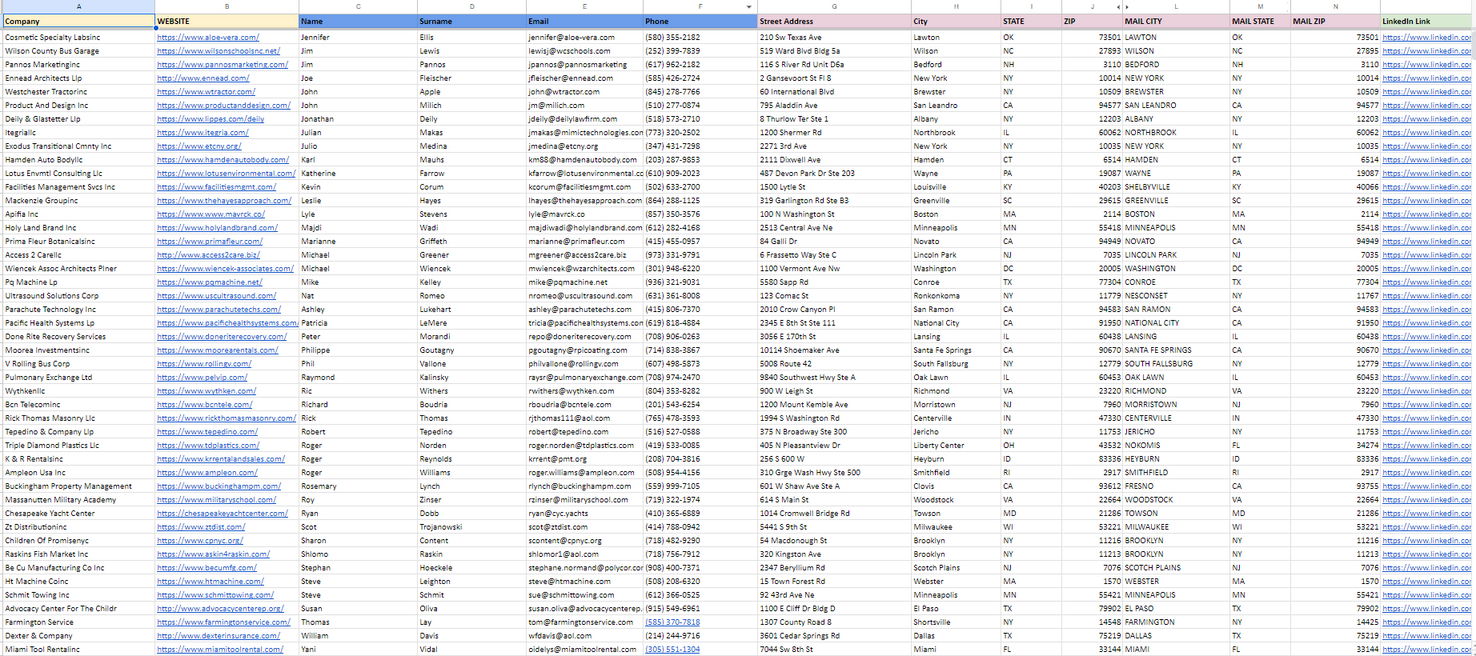This screenshot has height=656, width=1476.
Task: Select the Mackenzie Groupinc company cell
Action: 79,201
